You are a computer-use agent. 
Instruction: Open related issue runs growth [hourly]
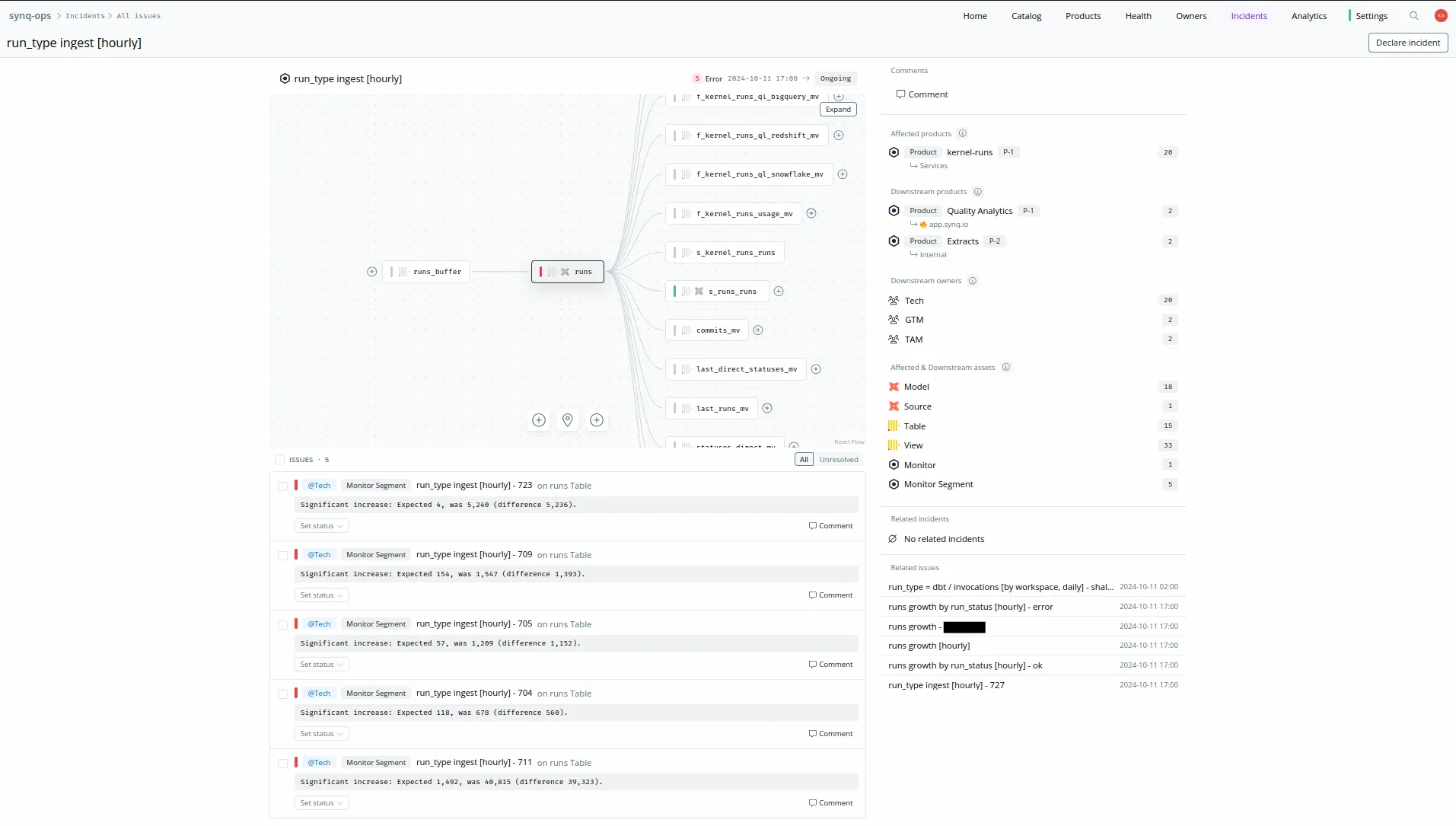[929, 646]
